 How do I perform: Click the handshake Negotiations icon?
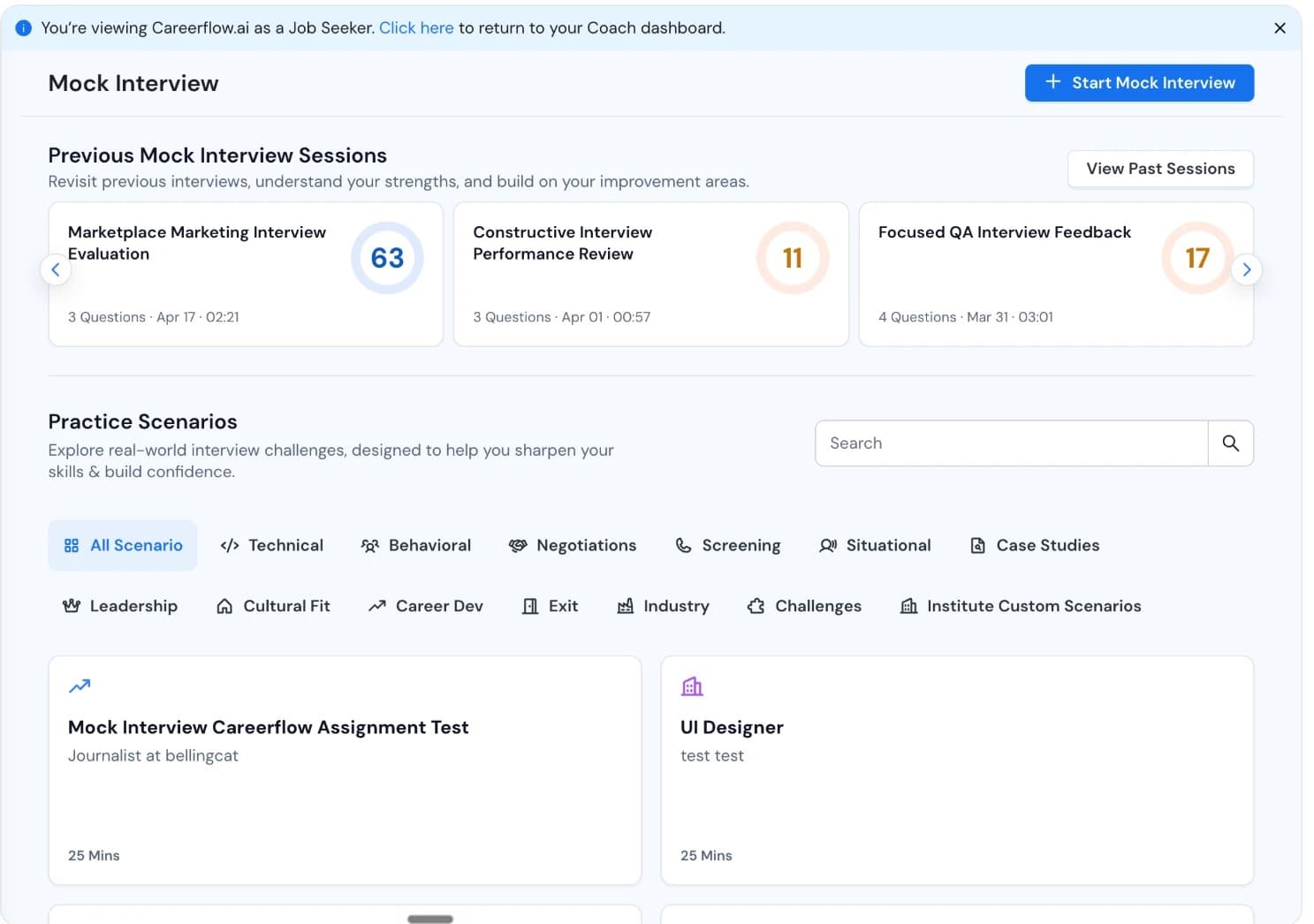coord(518,546)
